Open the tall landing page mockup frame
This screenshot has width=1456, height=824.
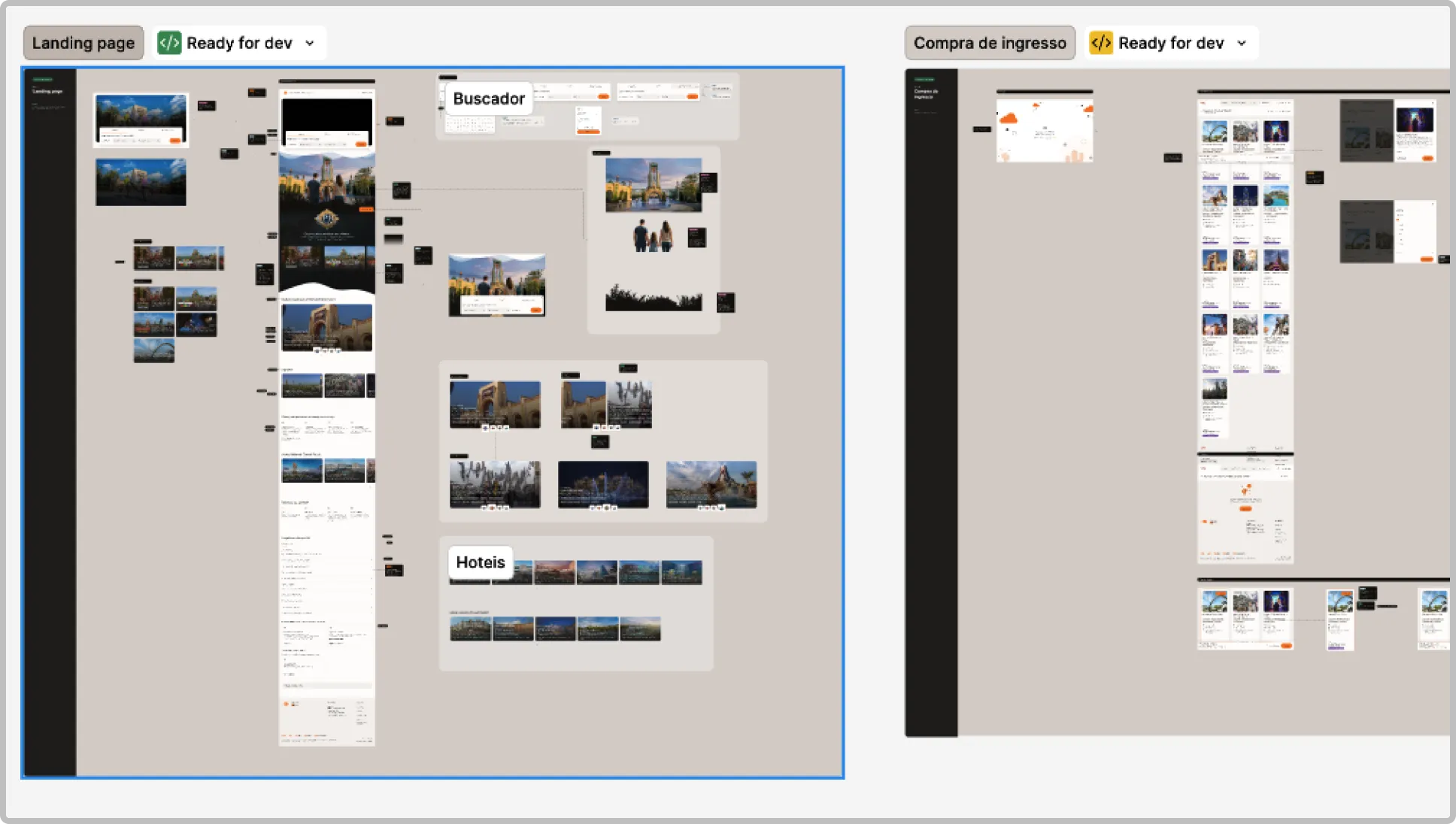326,417
